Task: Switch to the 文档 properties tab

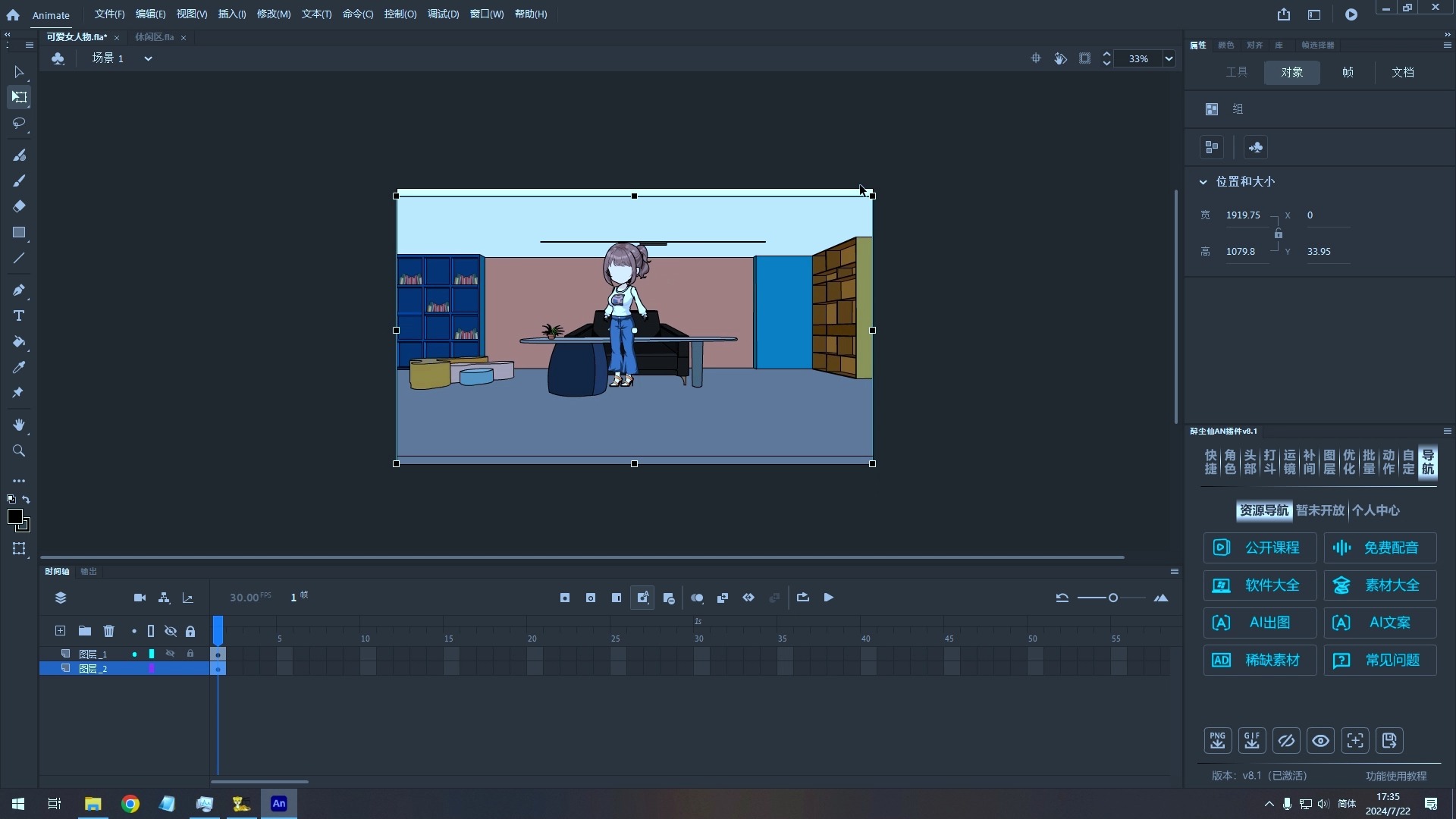Action: point(1403,72)
